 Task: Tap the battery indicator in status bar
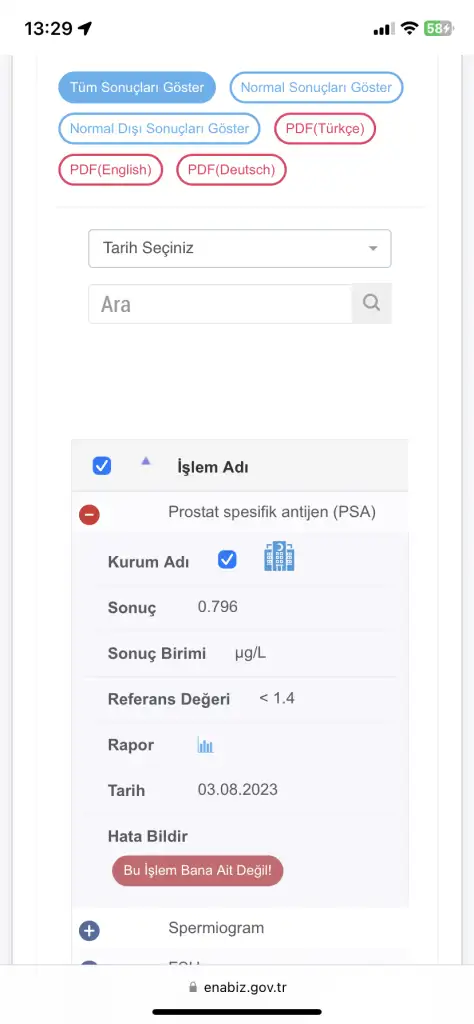(437, 28)
